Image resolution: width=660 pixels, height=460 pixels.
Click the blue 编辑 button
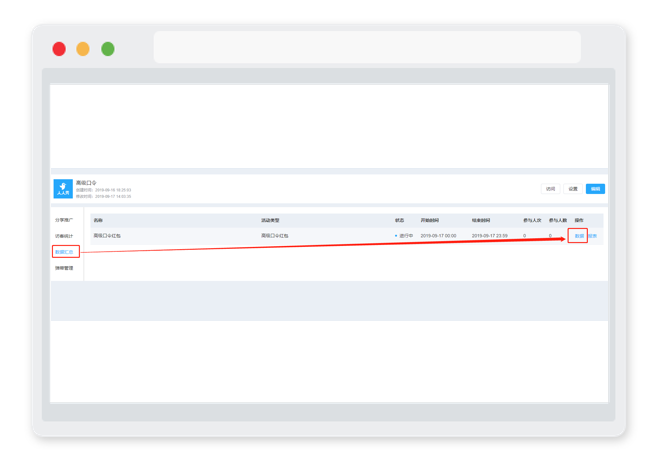point(595,189)
